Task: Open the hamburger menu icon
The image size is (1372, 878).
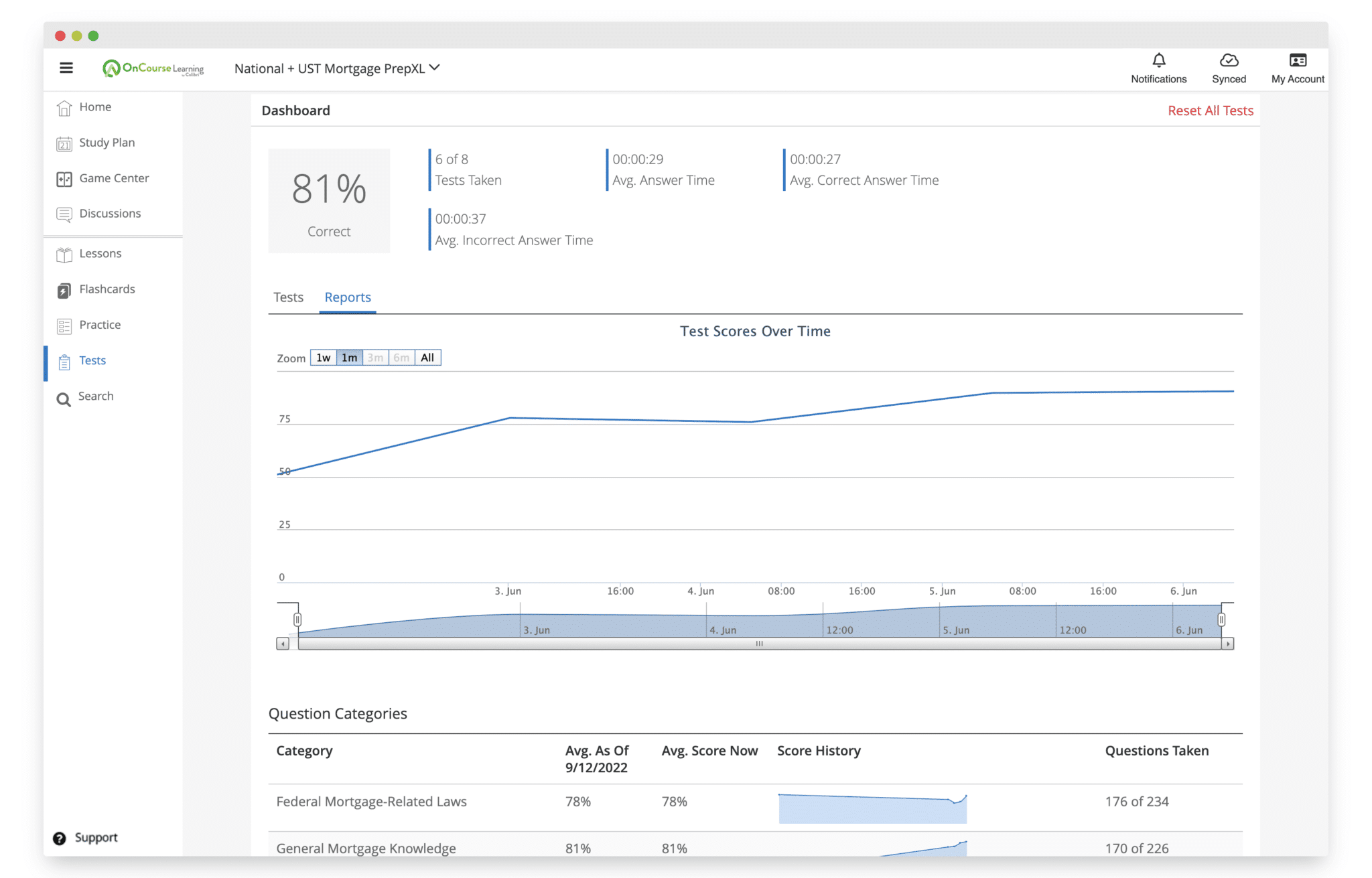Action: click(66, 68)
